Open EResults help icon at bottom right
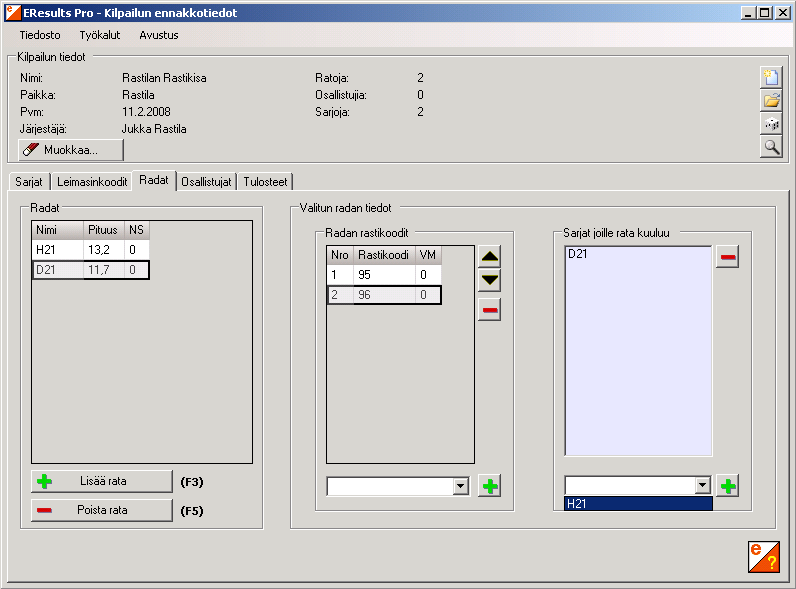796x589 pixels. (764, 557)
